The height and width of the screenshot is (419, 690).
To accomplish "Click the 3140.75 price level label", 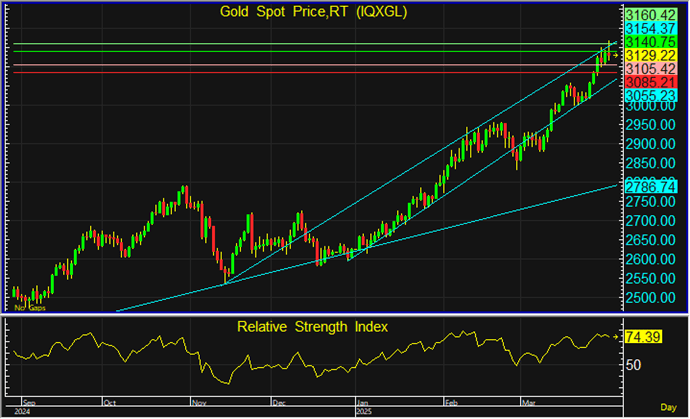I will click(648, 42).
